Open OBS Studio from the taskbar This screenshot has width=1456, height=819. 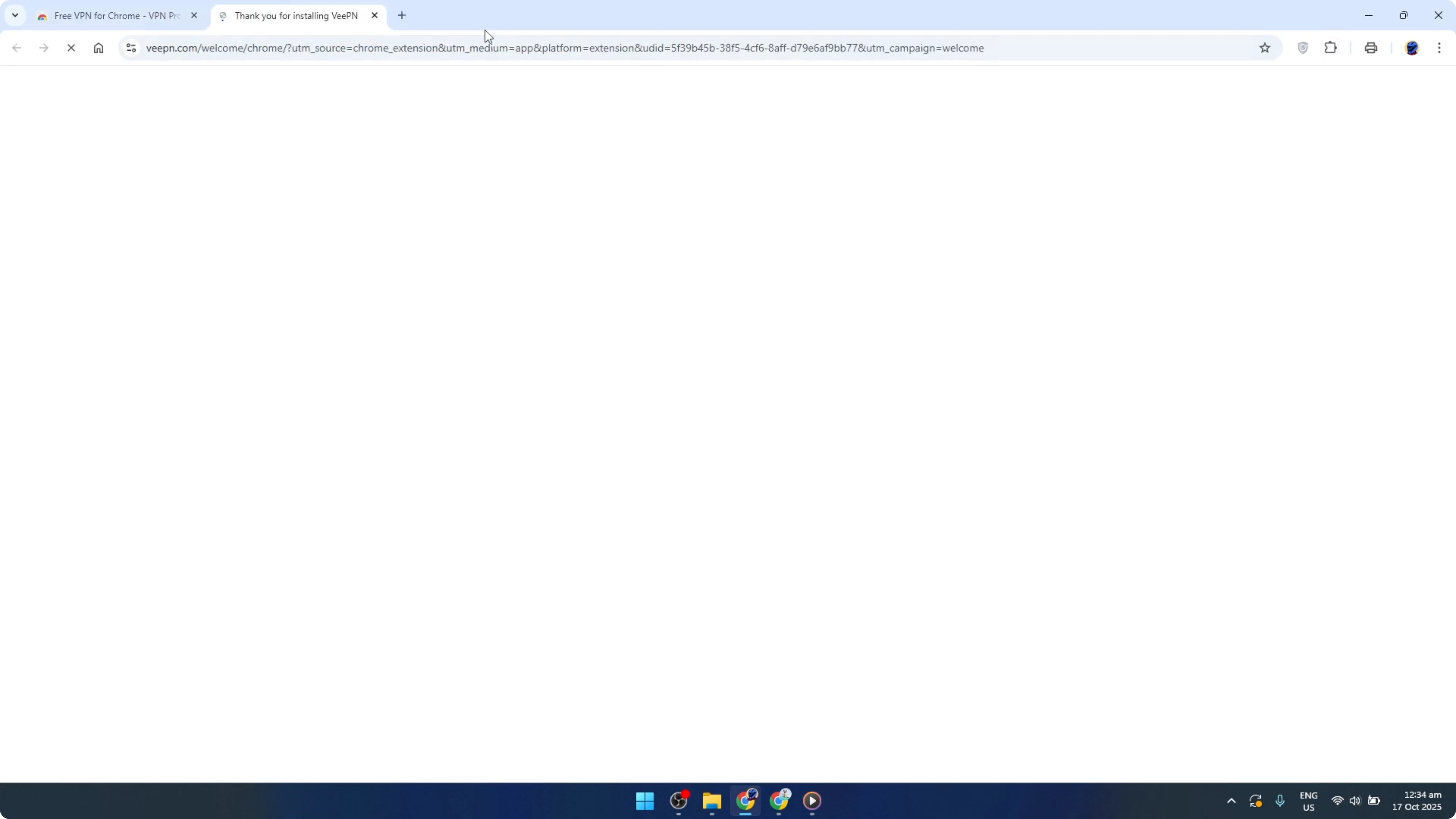tap(678, 801)
